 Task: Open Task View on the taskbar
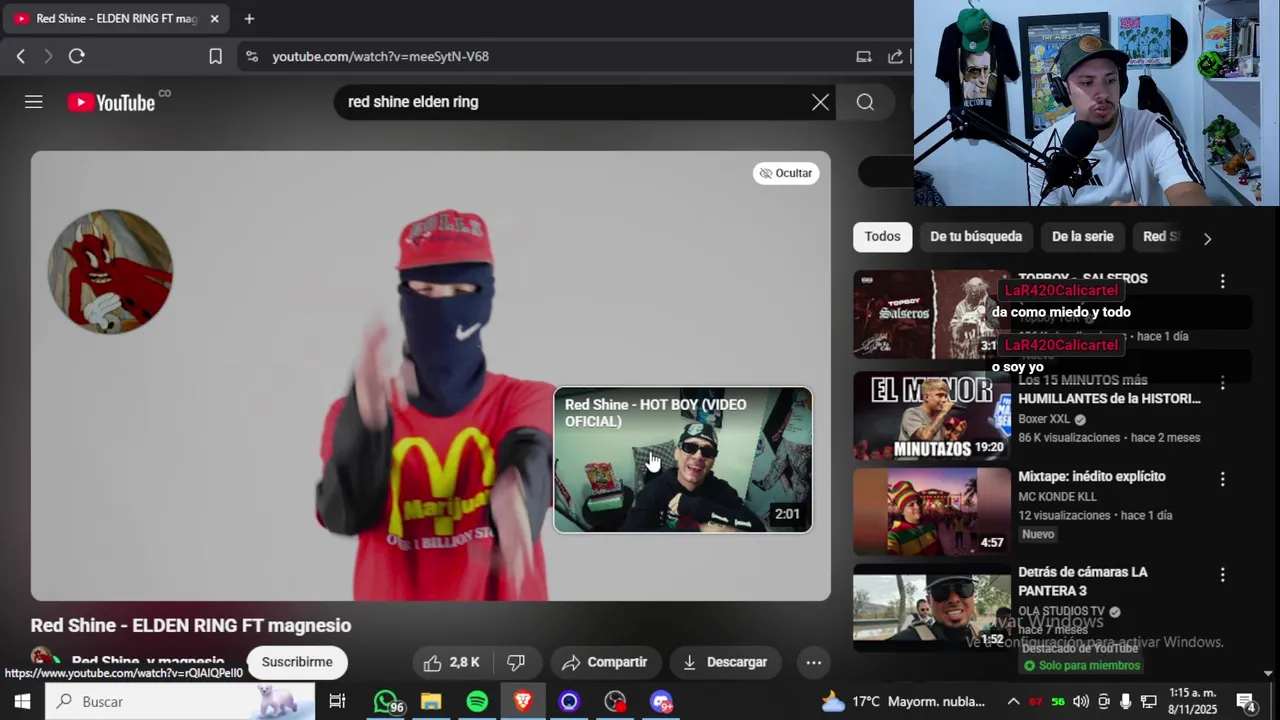coord(337,702)
